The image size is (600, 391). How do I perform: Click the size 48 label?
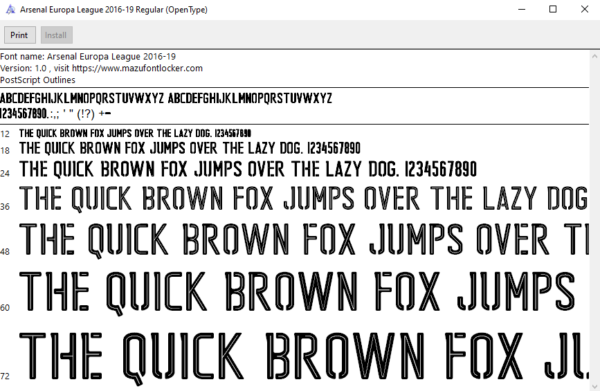5,252
